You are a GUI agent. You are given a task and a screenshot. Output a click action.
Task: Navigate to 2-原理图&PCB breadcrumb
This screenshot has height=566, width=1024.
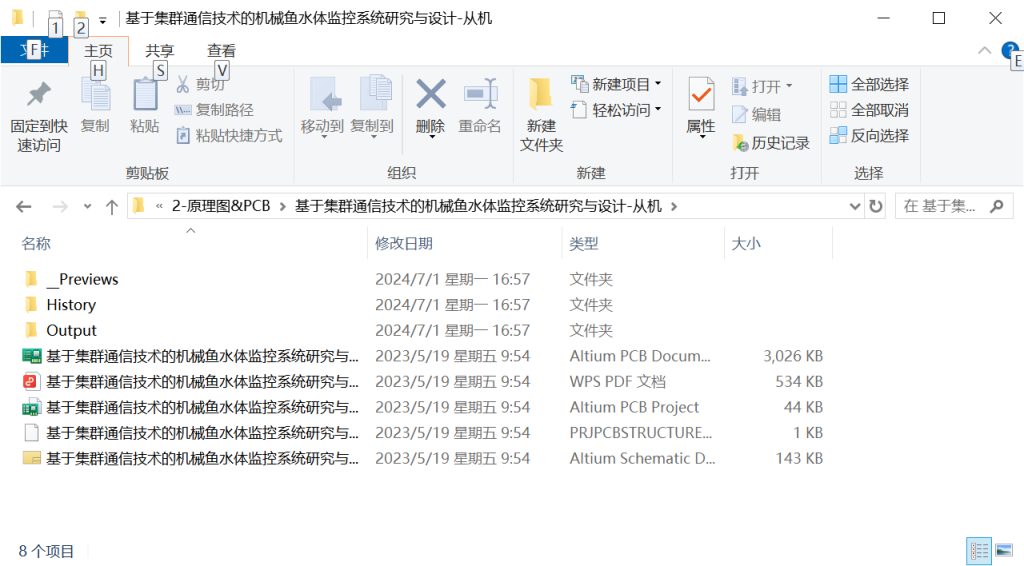(221, 206)
